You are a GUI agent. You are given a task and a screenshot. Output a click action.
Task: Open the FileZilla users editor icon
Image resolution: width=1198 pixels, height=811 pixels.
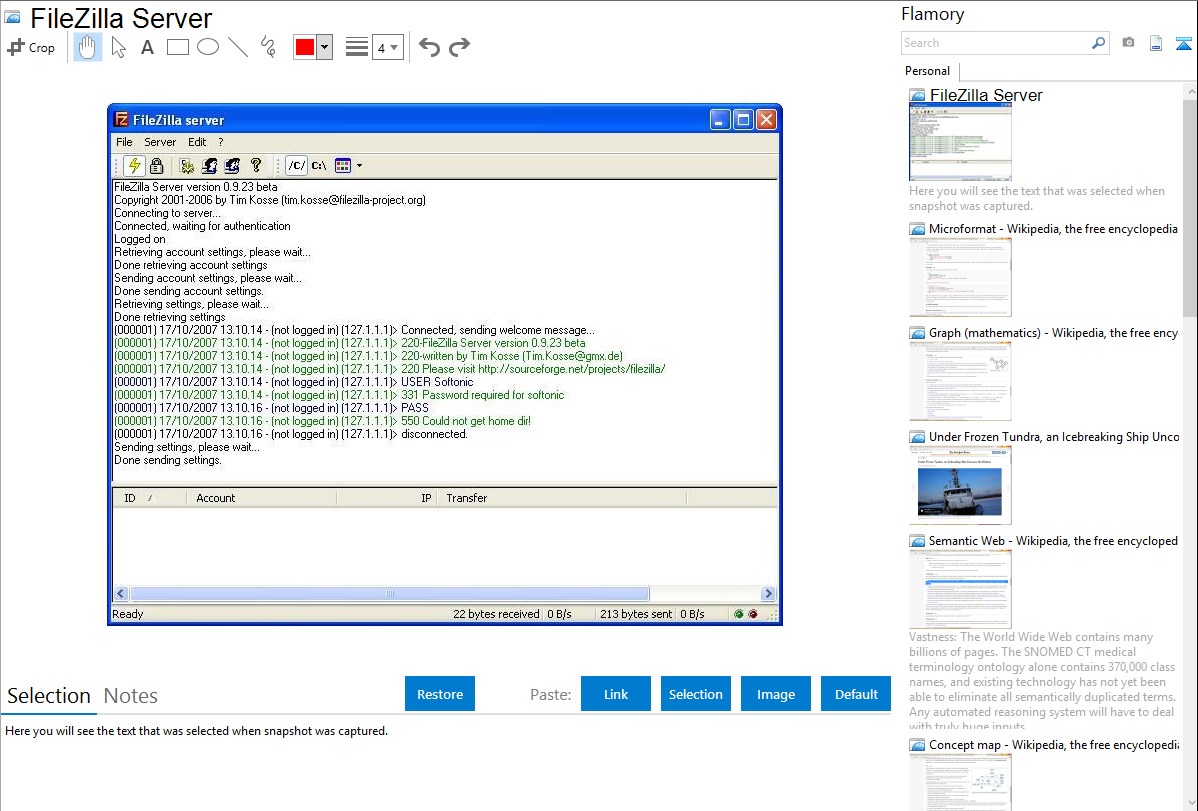coord(209,165)
